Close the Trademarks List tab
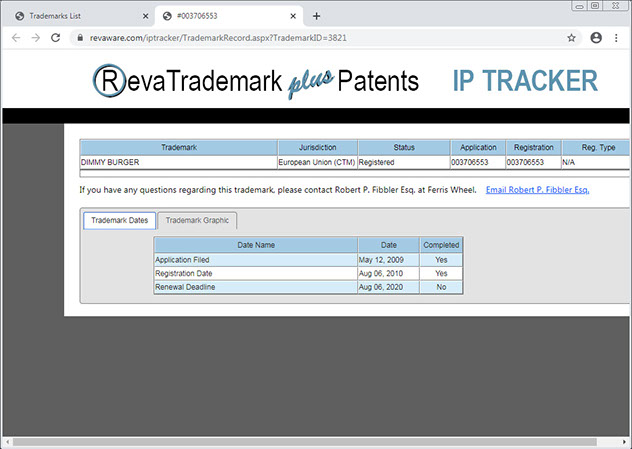The width and height of the screenshot is (632, 449). coord(145,16)
